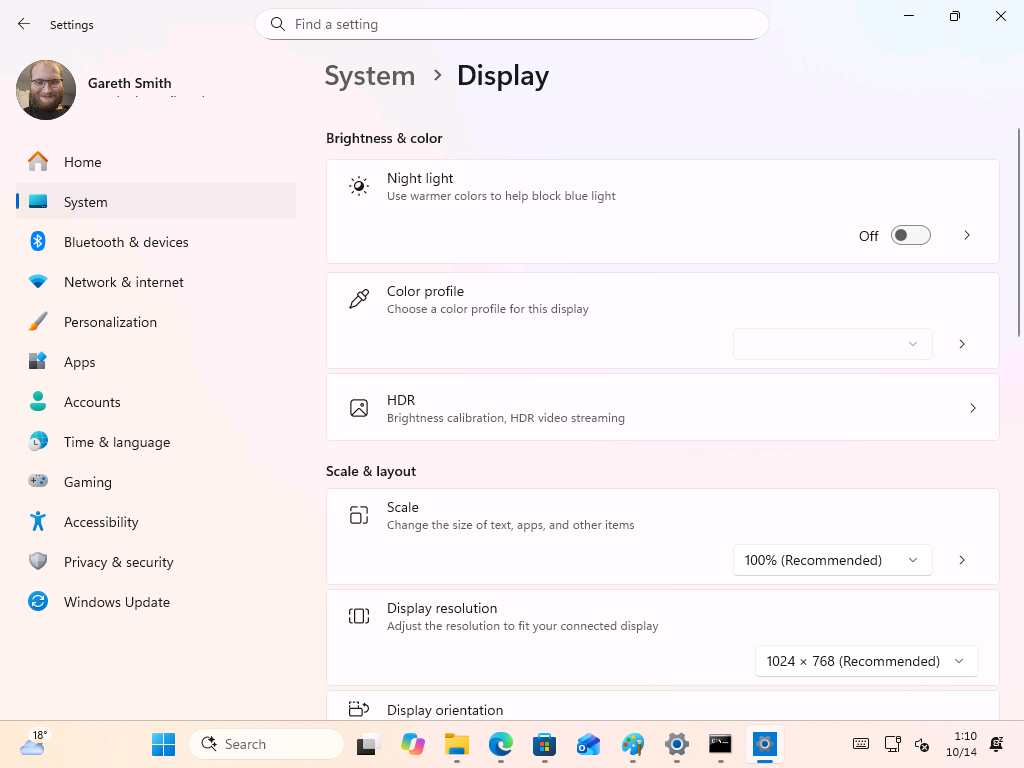
Task: Open notifications bell in system tray
Action: point(997,744)
